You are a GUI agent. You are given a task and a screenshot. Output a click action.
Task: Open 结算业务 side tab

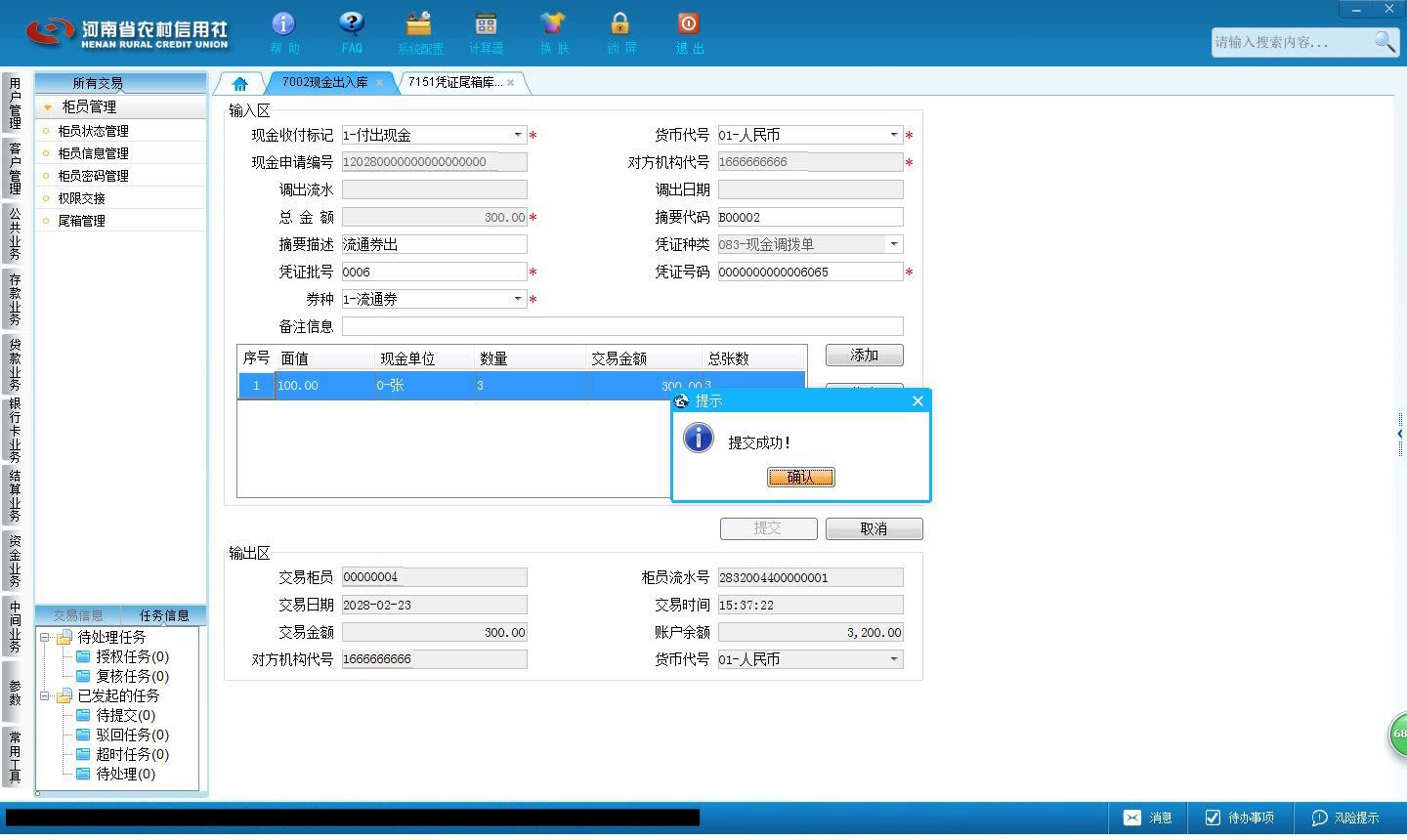(x=14, y=496)
